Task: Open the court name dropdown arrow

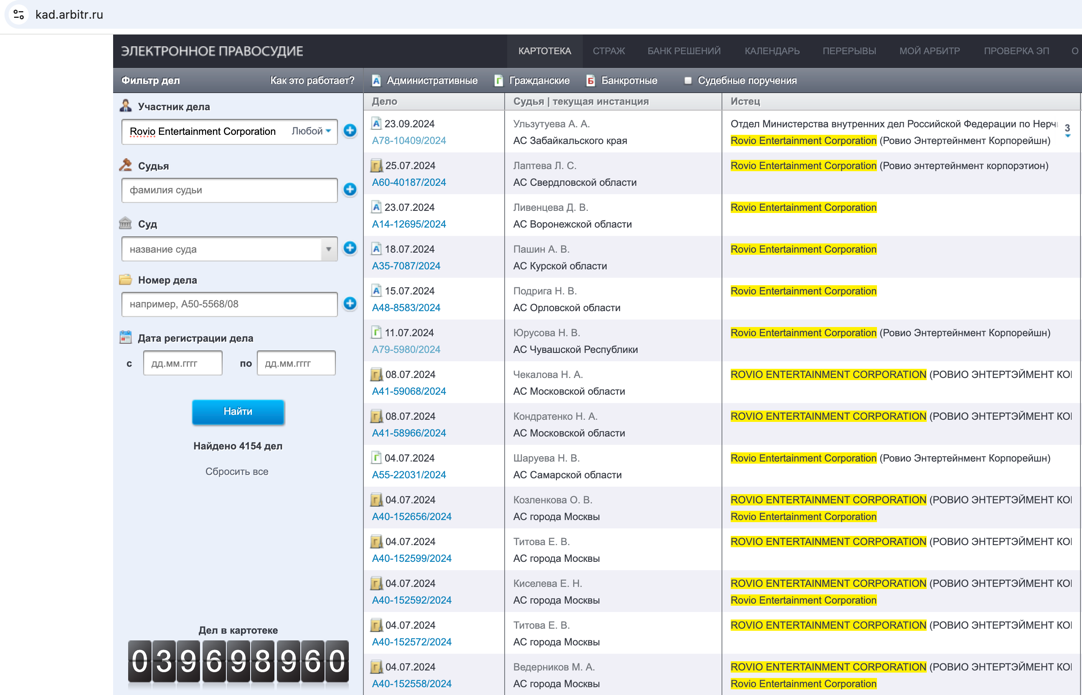Action: coord(329,248)
